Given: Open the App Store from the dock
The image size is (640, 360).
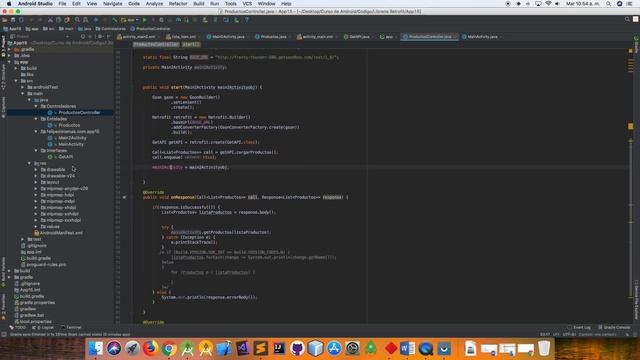Looking at the screenshot, I should point(334,348).
